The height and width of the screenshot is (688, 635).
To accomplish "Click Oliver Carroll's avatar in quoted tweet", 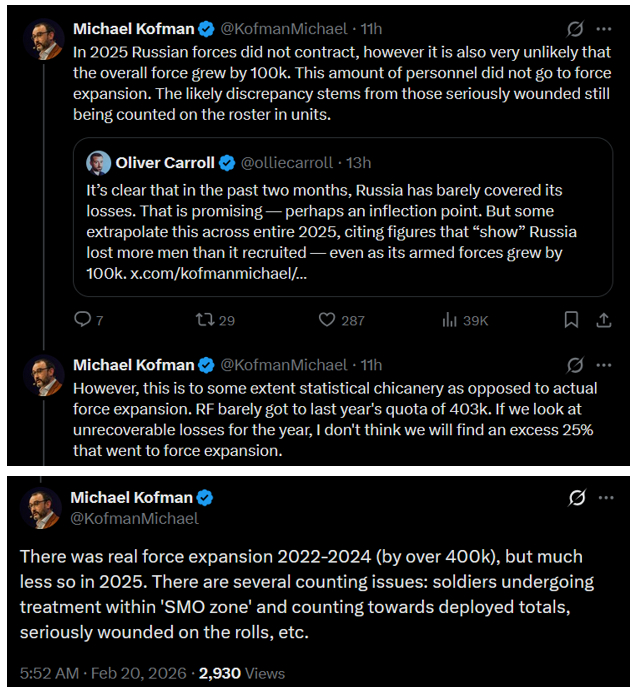I will click(99, 163).
